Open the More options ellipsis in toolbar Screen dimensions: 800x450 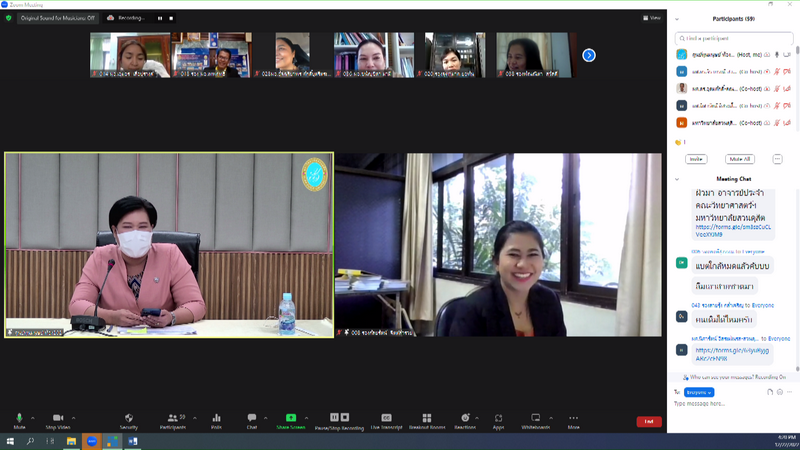point(574,418)
